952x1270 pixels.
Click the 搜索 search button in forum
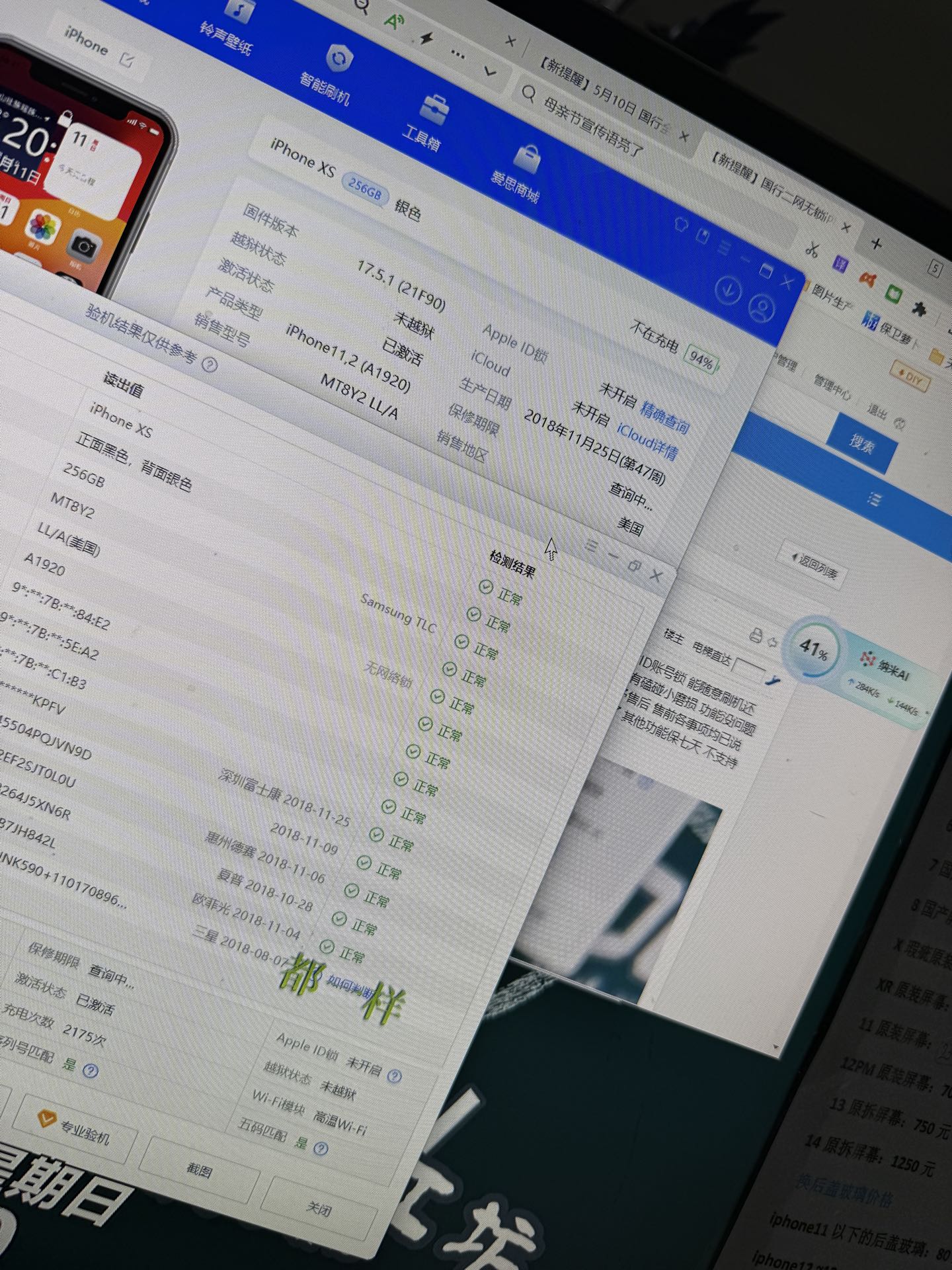862,443
